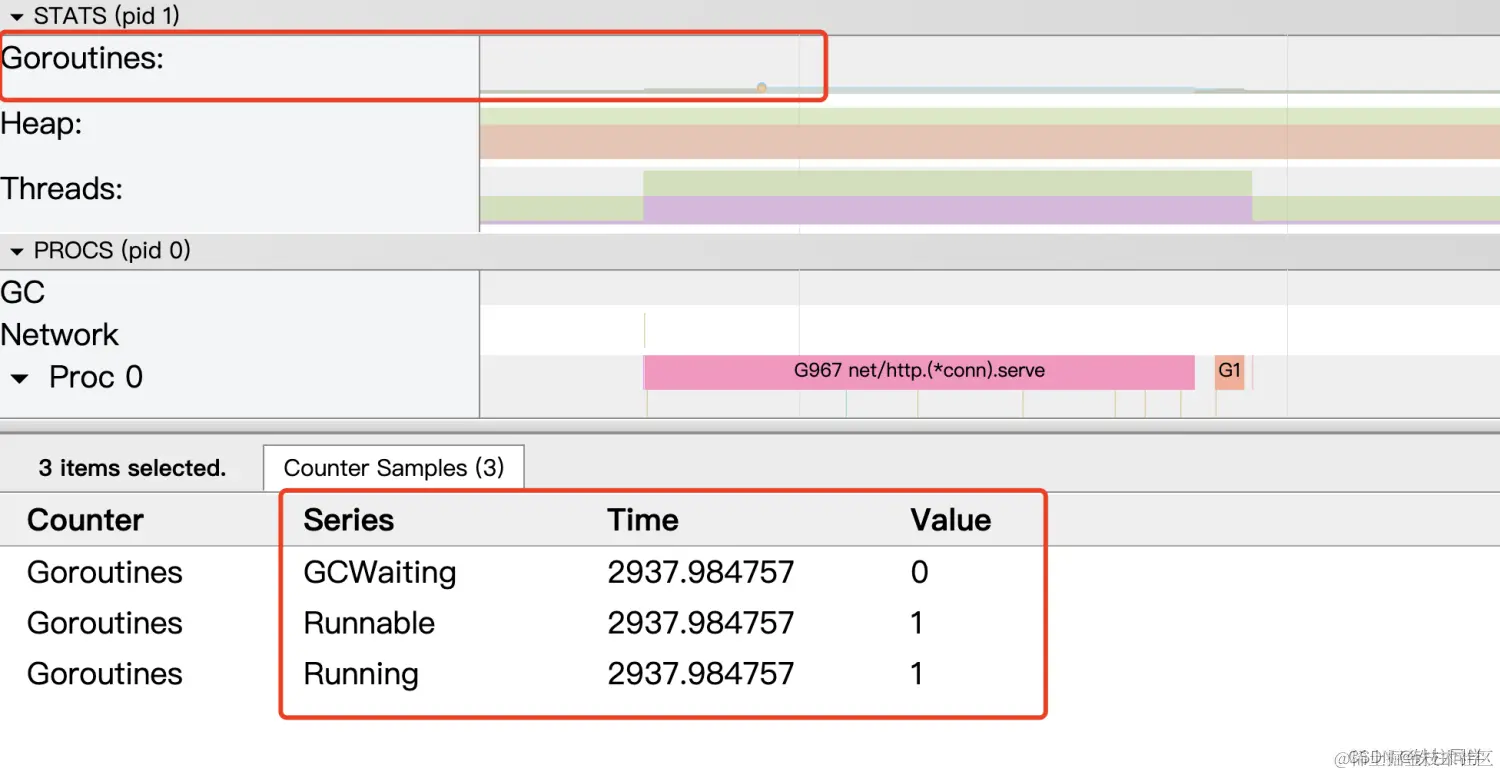
Task: Select the G1 slice in Proc 0
Action: tap(1230, 371)
